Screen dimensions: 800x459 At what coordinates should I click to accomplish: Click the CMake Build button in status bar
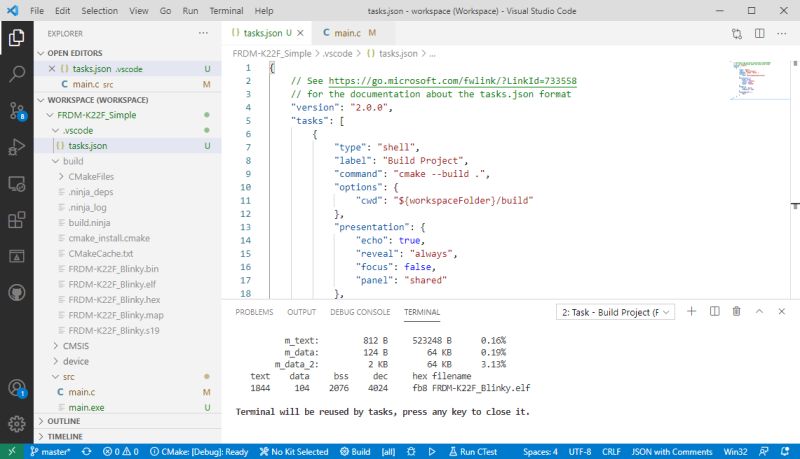(x=355, y=451)
